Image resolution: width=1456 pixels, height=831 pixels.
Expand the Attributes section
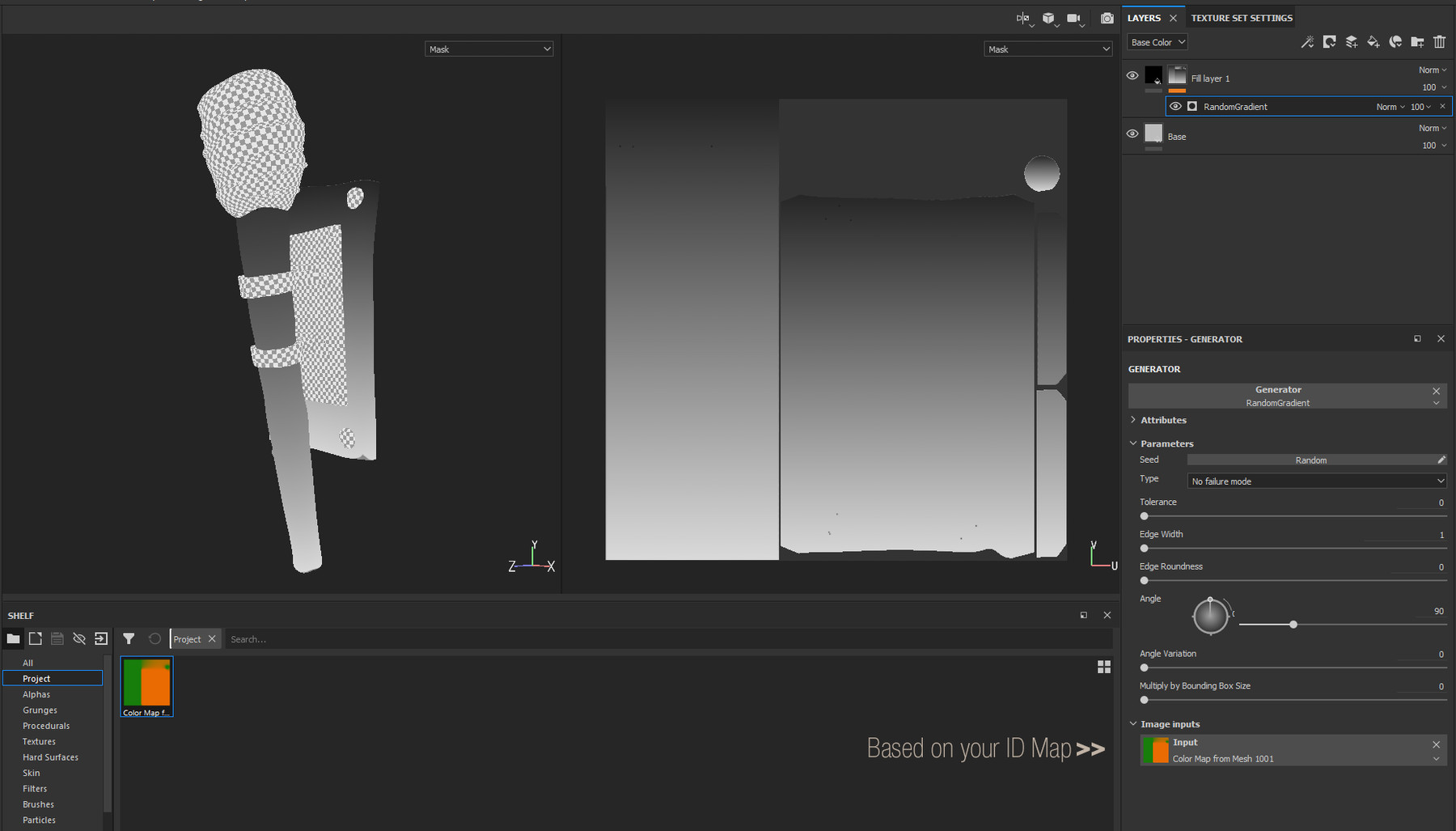[1157, 420]
